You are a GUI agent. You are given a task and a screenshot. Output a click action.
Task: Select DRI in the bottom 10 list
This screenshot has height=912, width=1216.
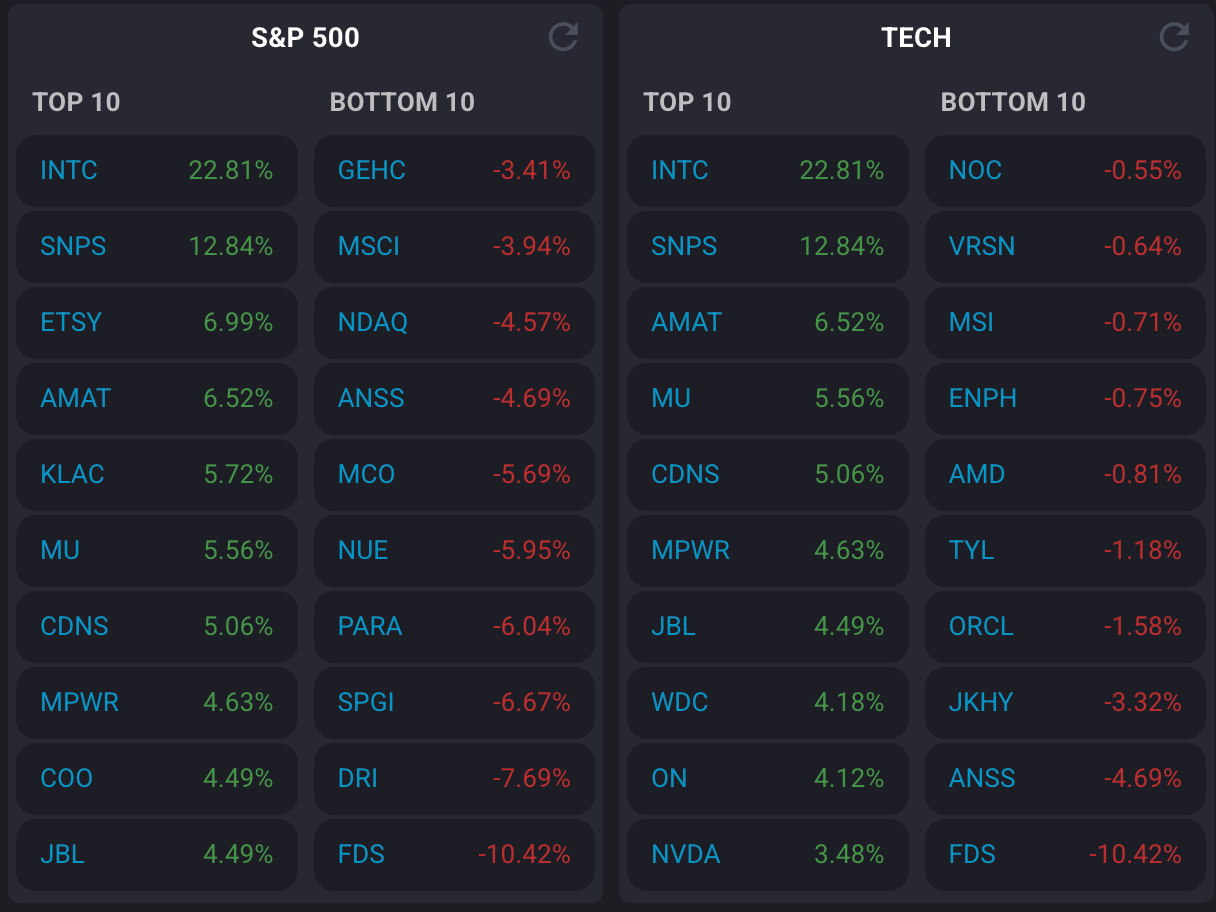click(358, 779)
